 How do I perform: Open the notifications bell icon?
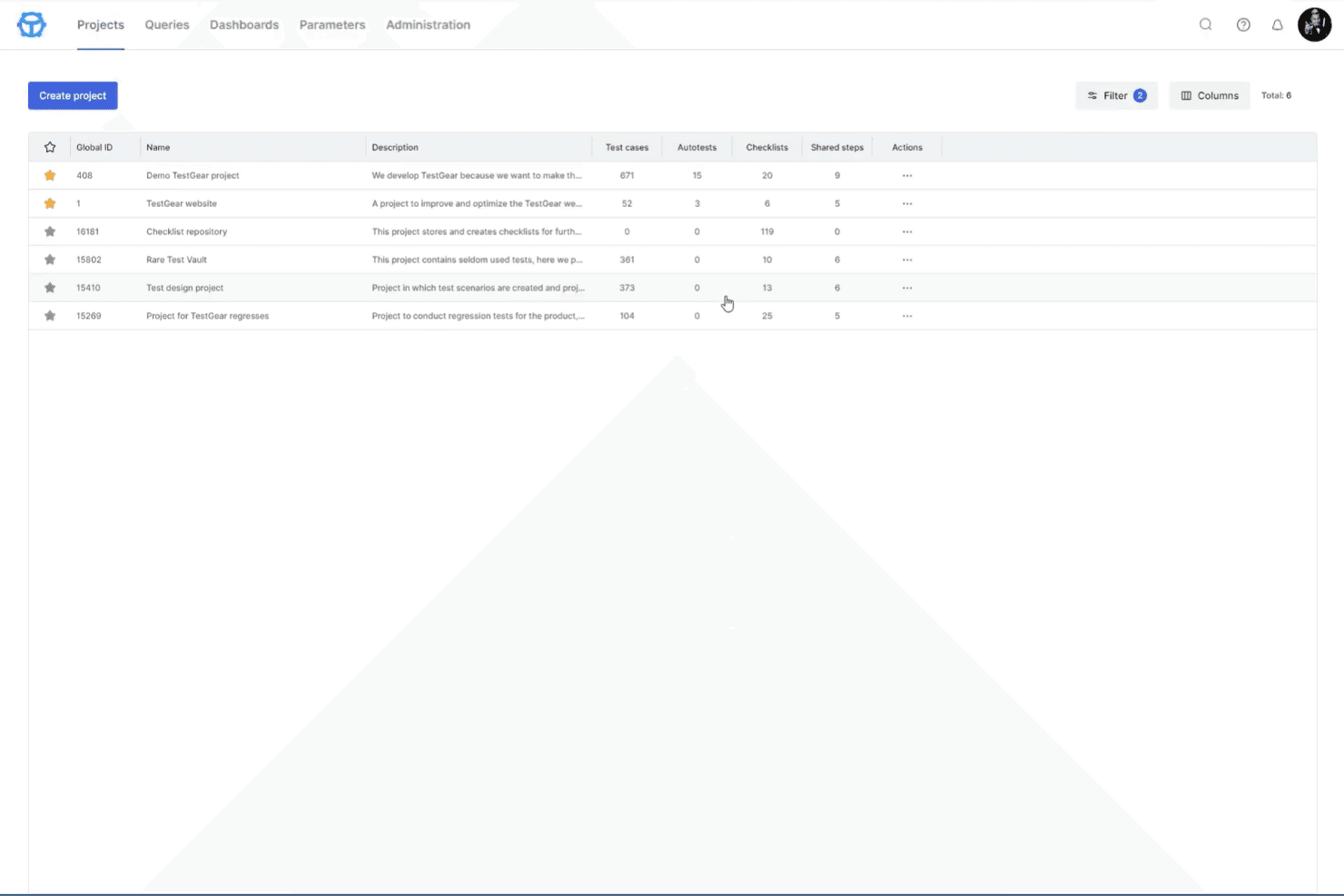click(1278, 25)
